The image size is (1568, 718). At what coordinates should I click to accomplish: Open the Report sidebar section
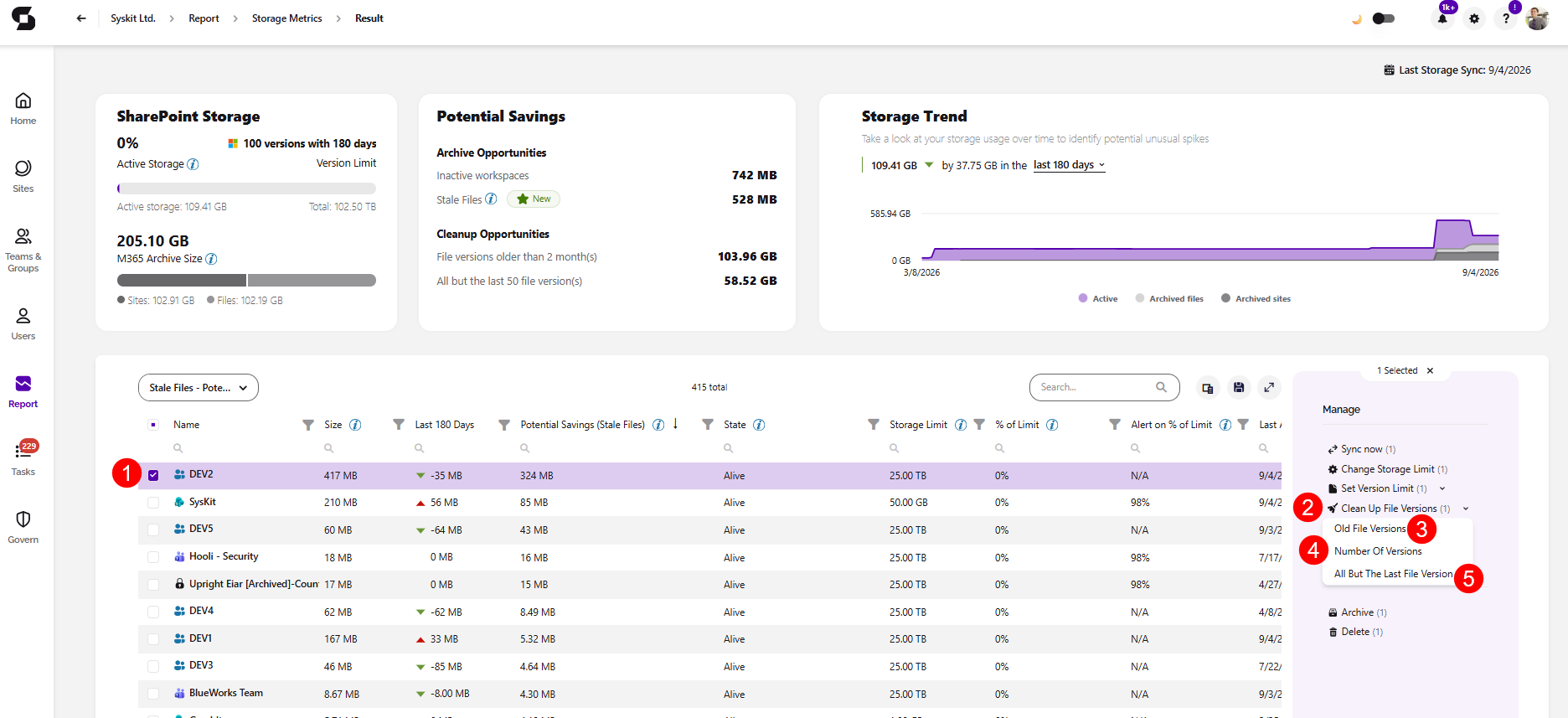click(23, 392)
